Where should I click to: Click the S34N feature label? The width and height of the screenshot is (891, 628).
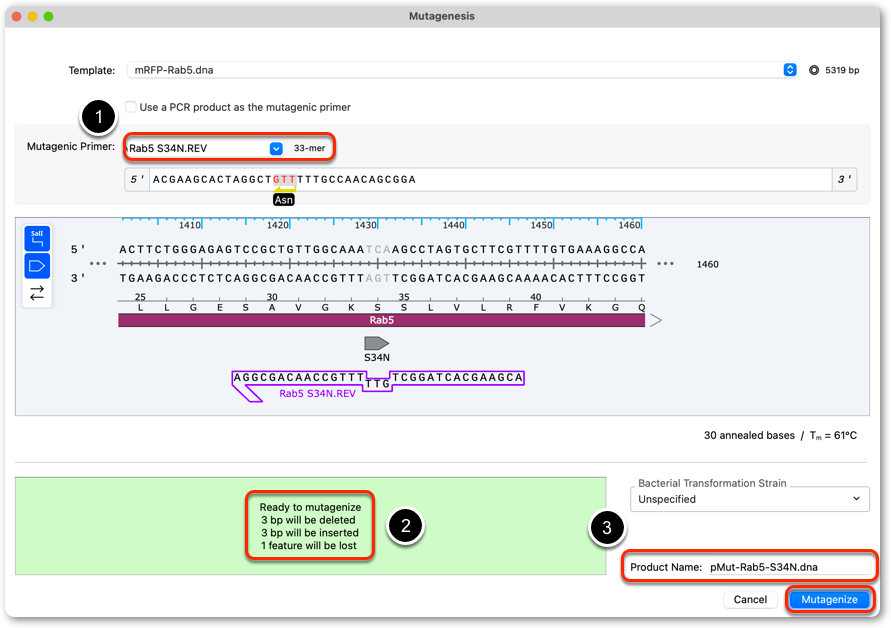[377, 357]
